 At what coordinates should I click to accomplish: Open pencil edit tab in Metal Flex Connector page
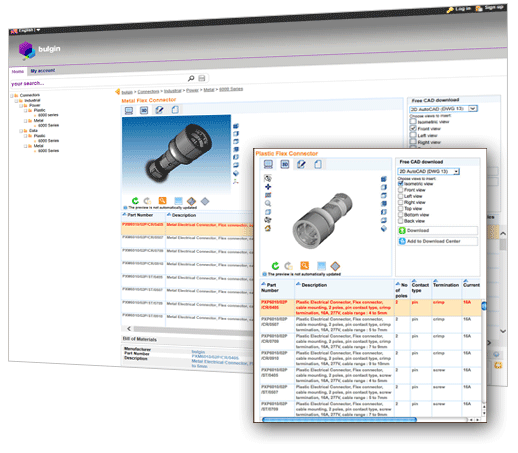tap(159, 110)
